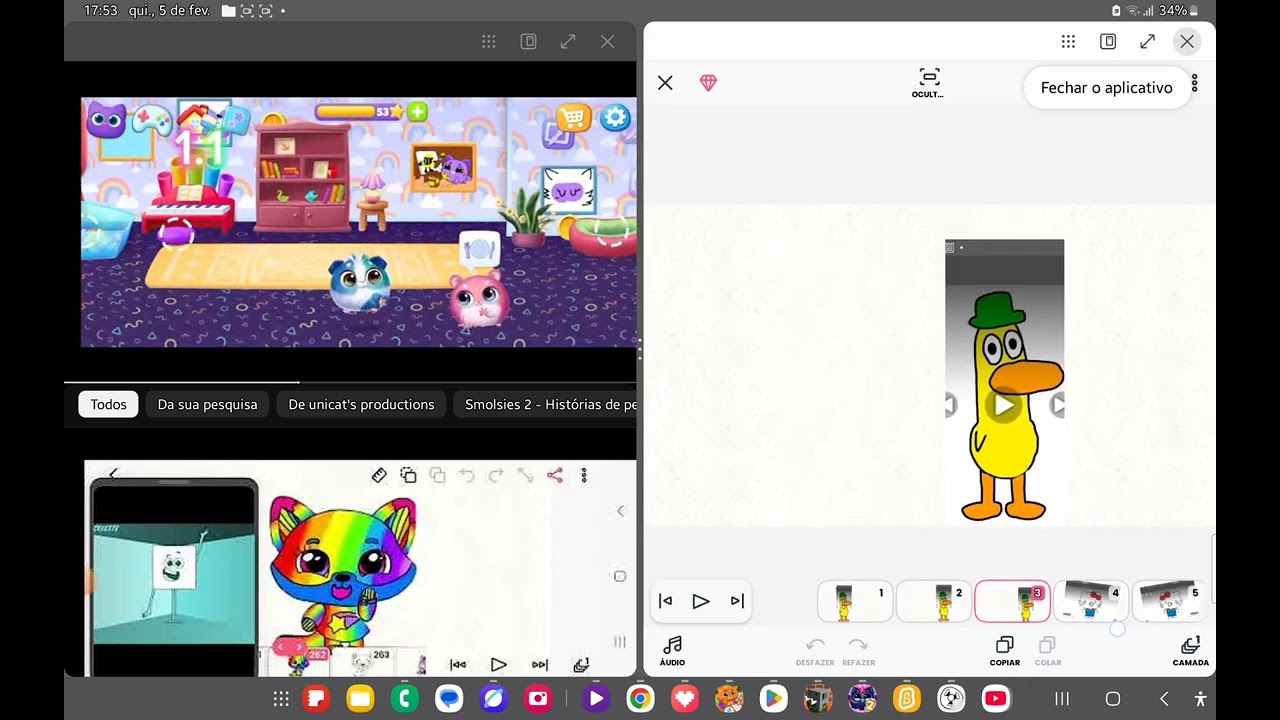Play the animation in right editor
The height and width of the screenshot is (720, 1280).
(x=701, y=601)
